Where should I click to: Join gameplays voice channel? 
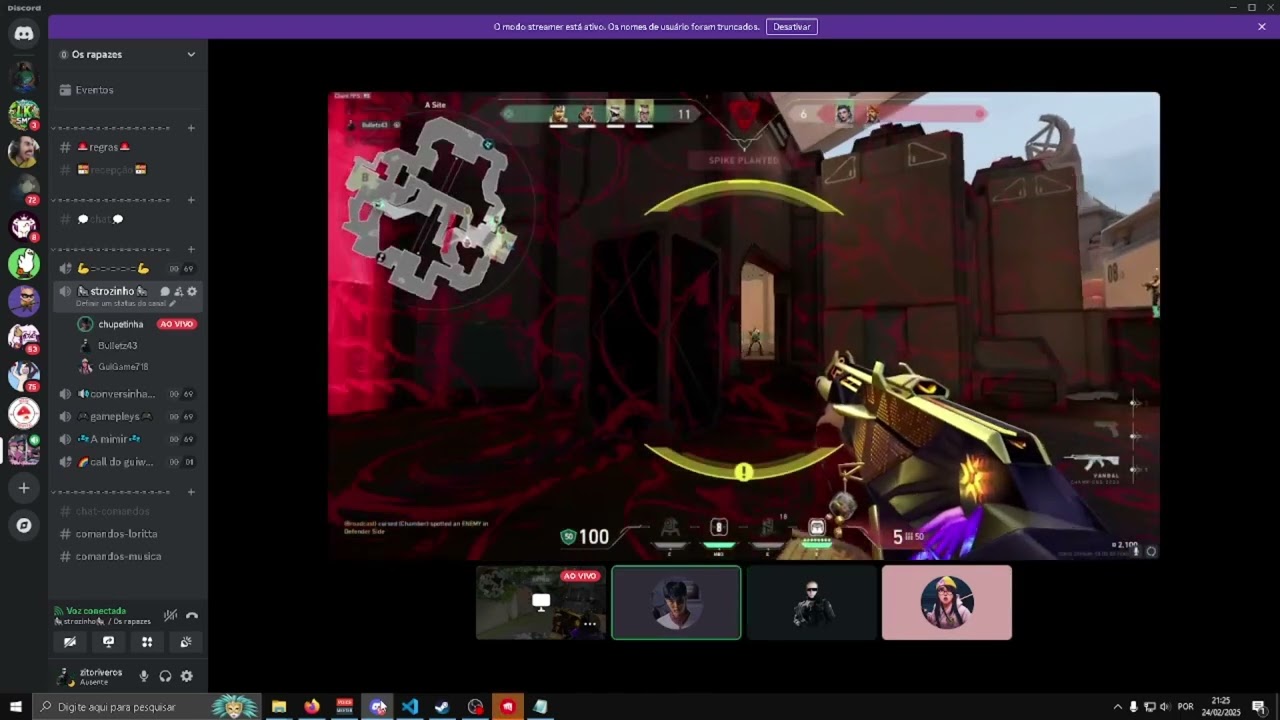(x=128, y=416)
